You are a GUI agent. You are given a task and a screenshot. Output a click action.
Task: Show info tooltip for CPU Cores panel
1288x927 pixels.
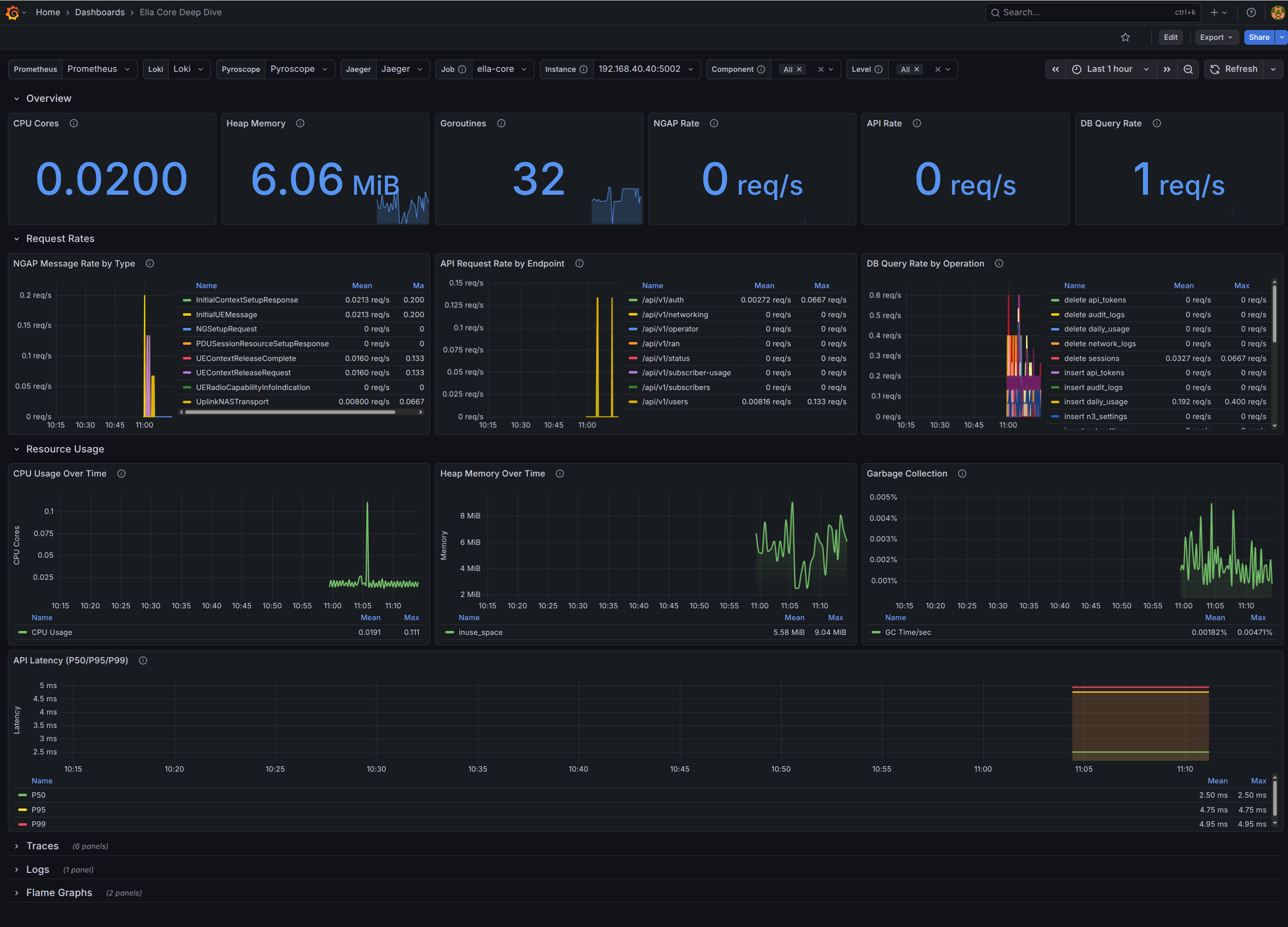[74, 123]
